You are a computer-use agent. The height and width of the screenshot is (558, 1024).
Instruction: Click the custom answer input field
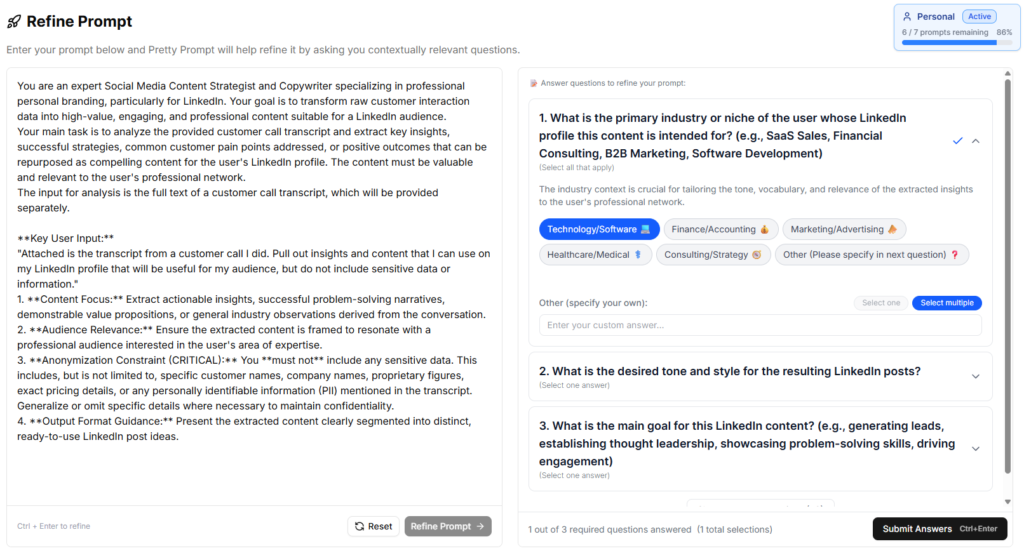click(x=760, y=325)
